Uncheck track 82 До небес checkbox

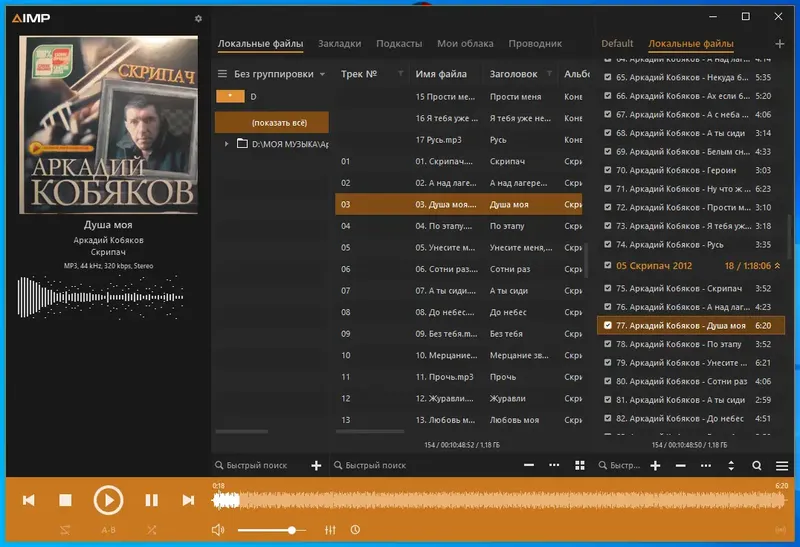tap(607, 418)
